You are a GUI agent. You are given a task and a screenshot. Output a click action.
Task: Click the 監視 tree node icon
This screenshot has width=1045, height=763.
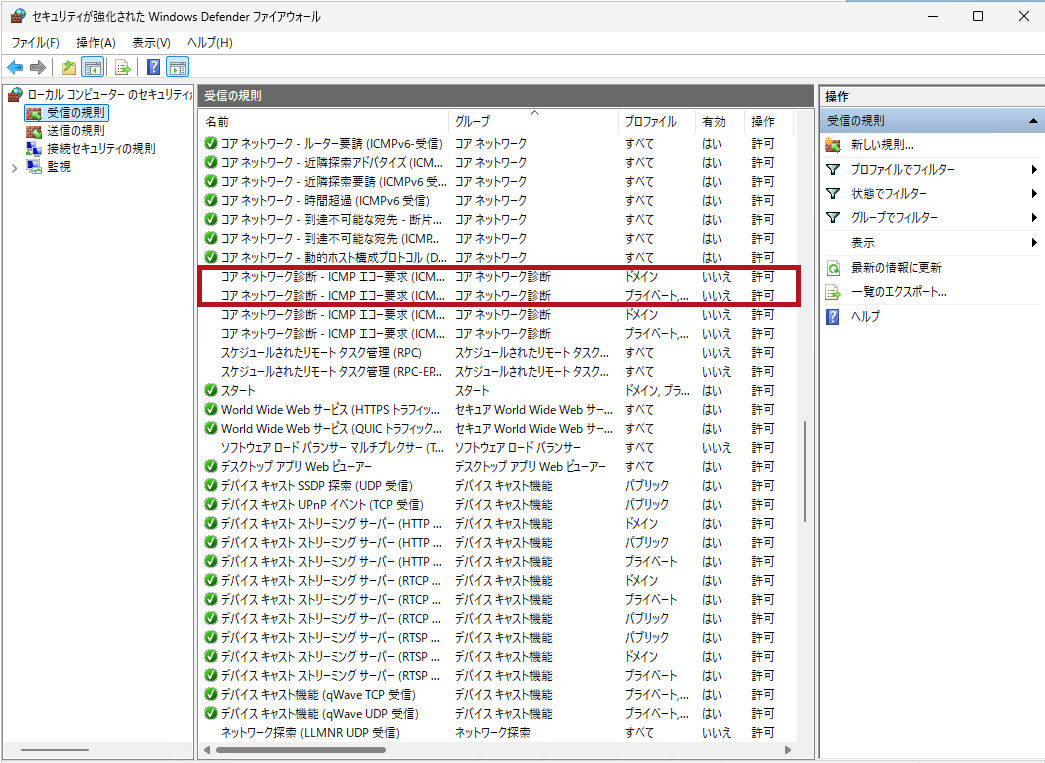[34, 167]
